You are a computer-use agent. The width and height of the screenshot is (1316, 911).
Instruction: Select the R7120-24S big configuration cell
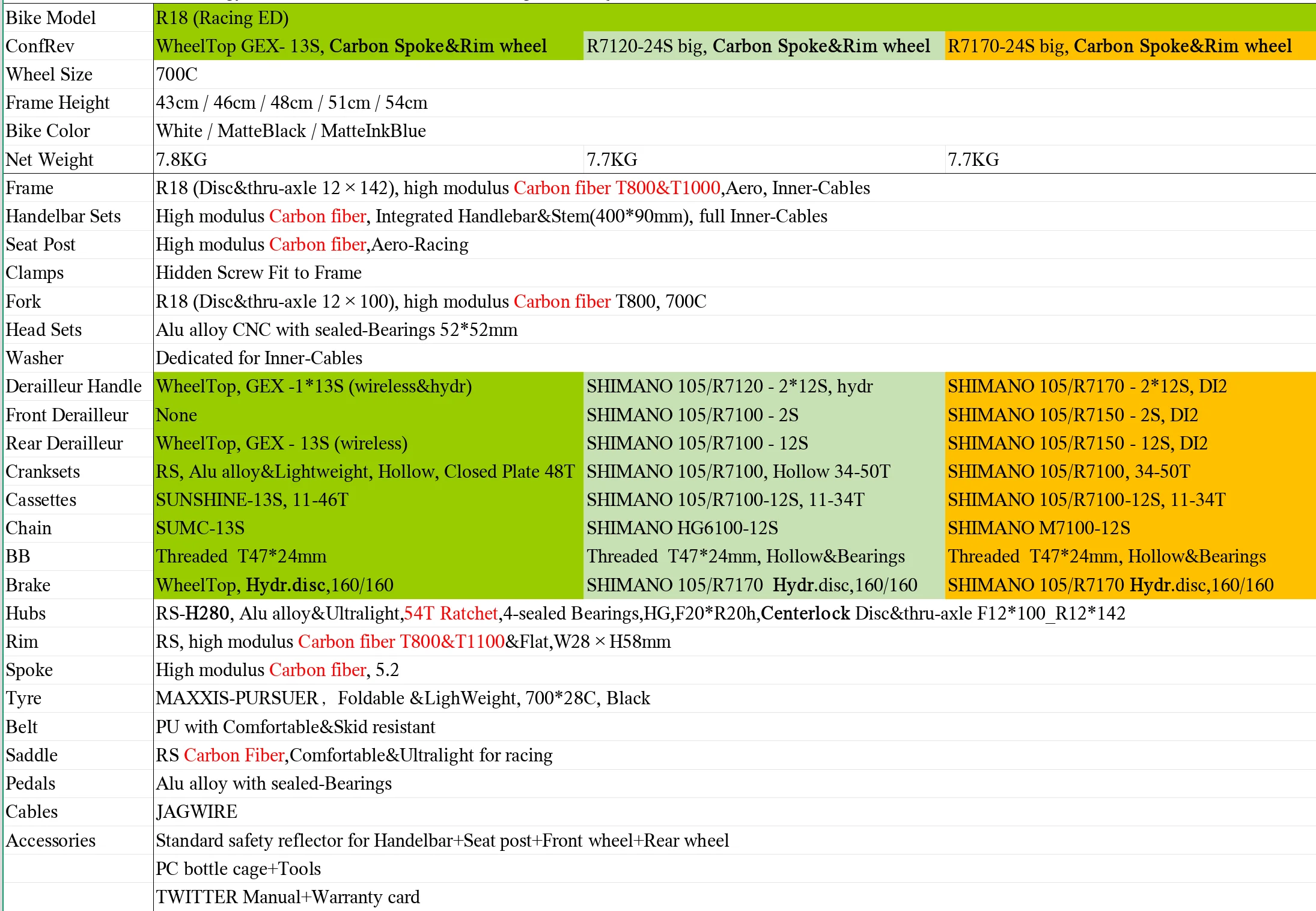click(x=758, y=46)
